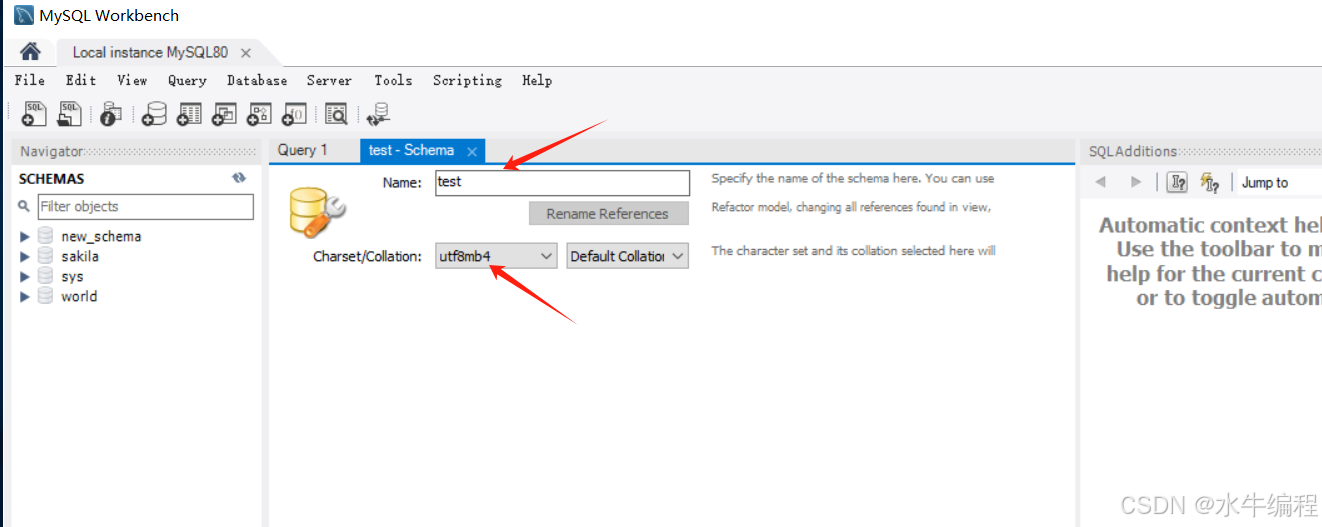Open the utf8mb4 charset dropdown

tap(496, 256)
